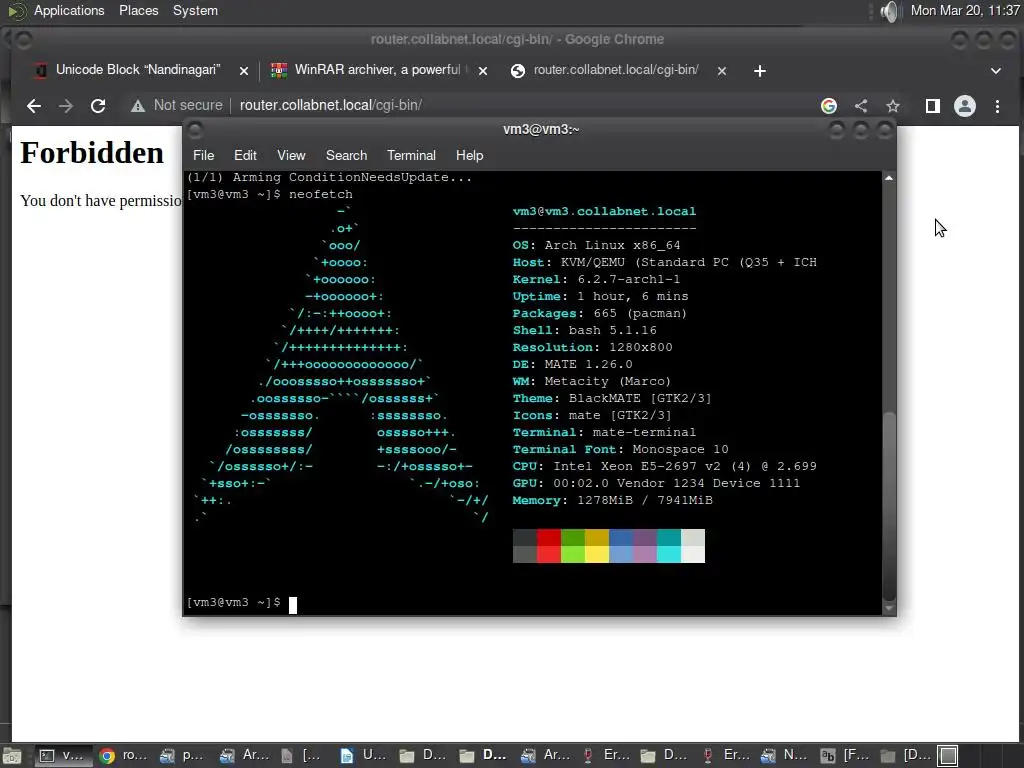Click the clock showing Mon Mar 20, 11:37
The height and width of the screenshot is (768, 1024).
(x=965, y=10)
